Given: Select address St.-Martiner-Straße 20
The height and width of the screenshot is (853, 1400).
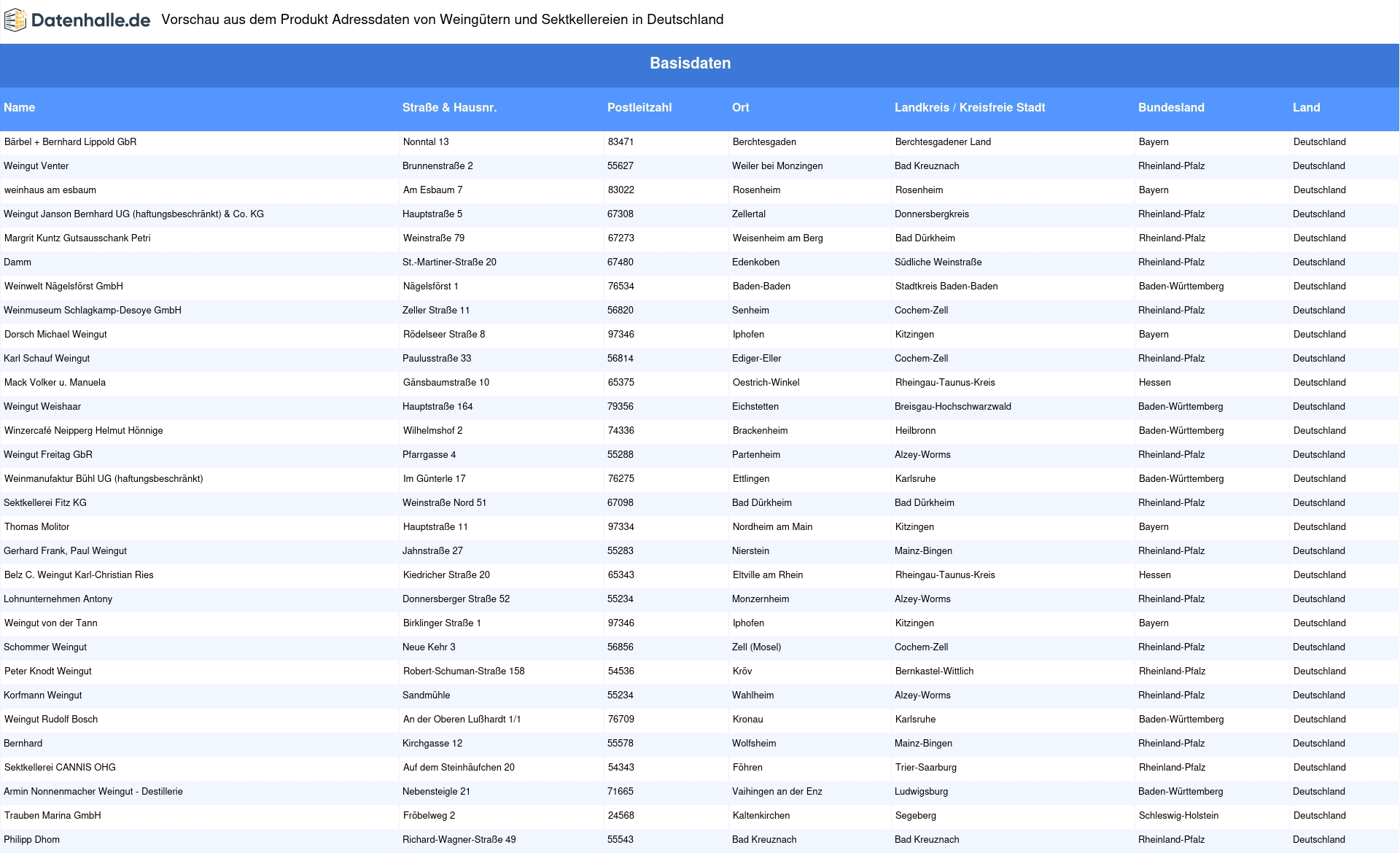Looking at the screenshot, I should [x=449, y=262].
